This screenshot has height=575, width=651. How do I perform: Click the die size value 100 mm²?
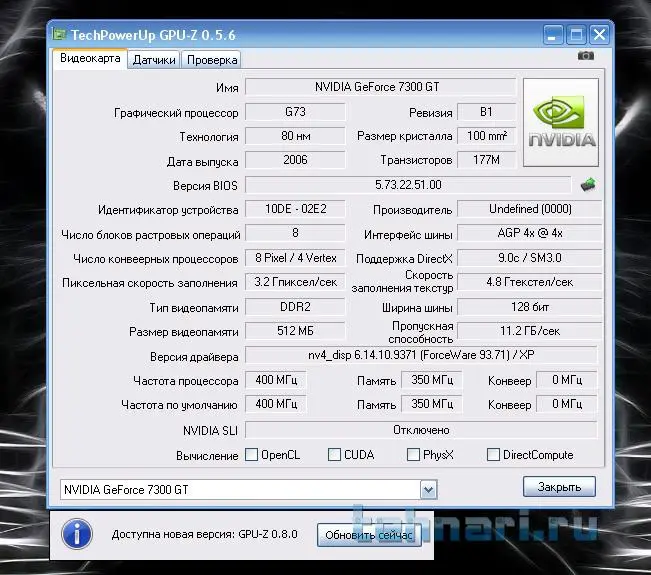pyautogui.click(x=487, y=136)
